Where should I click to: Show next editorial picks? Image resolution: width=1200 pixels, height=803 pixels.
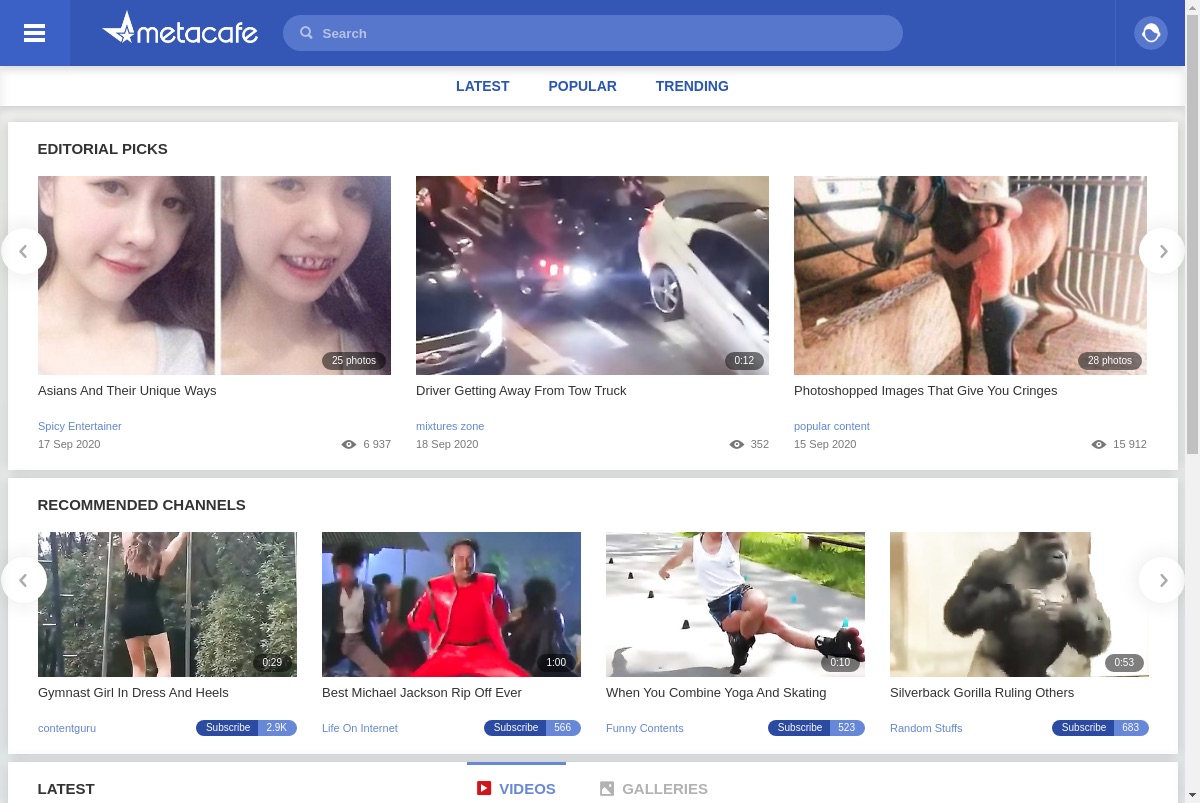pyautogui.click(x=1162, y=251)
